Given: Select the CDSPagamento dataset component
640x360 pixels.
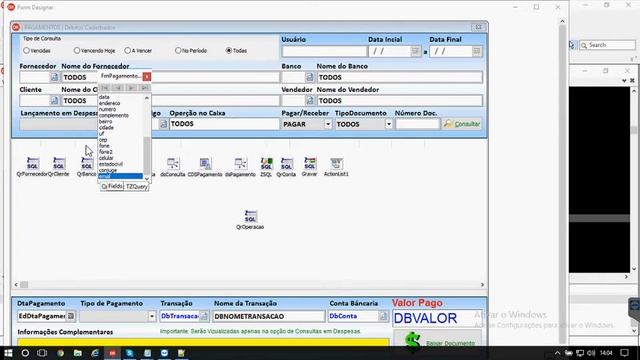Looking at the screenshot, I should pyautogui.click(x=205, y=163).
